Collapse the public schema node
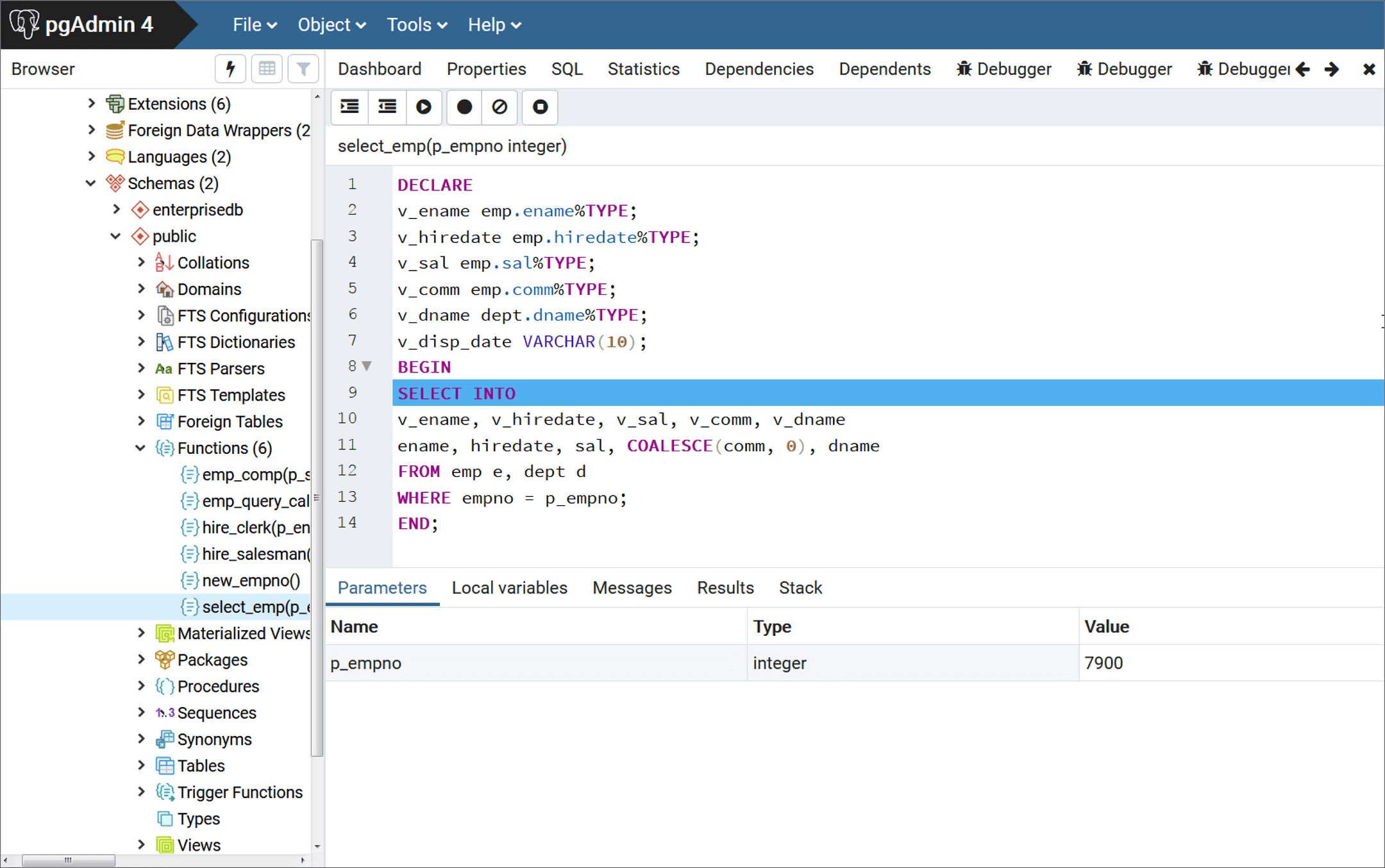The image size is (1385, 868). [x=115, y=236]
